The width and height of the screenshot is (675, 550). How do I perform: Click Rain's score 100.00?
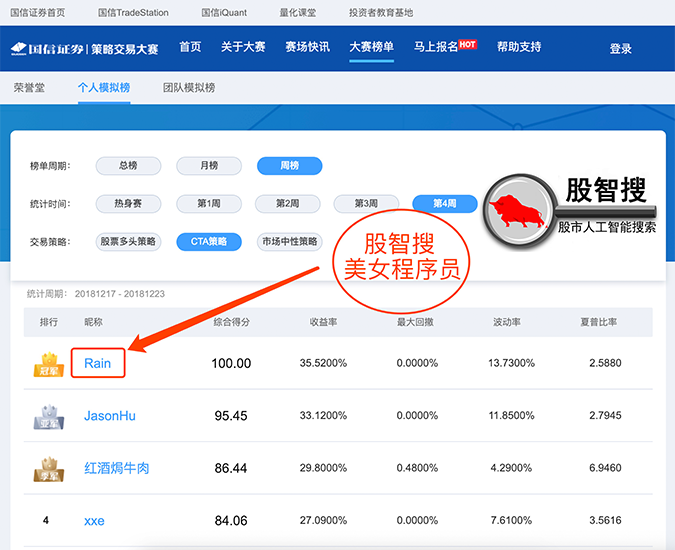click(231, 363)
